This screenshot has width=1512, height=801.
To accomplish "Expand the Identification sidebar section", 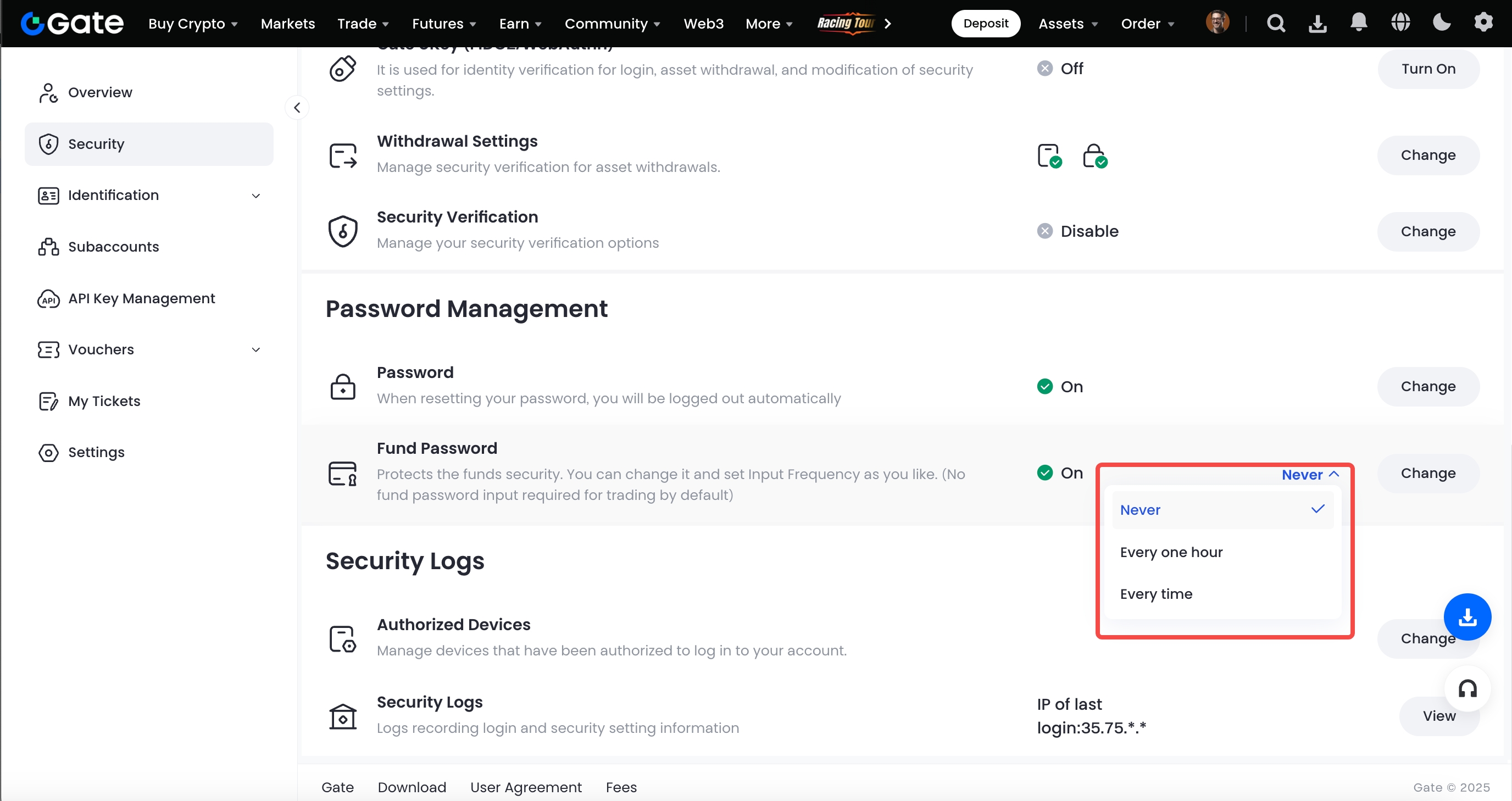I will coord(256,196).
